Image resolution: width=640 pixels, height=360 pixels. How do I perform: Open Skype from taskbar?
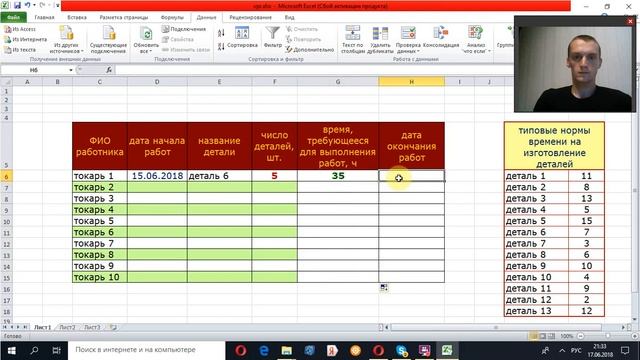click(x=402, y=350)
